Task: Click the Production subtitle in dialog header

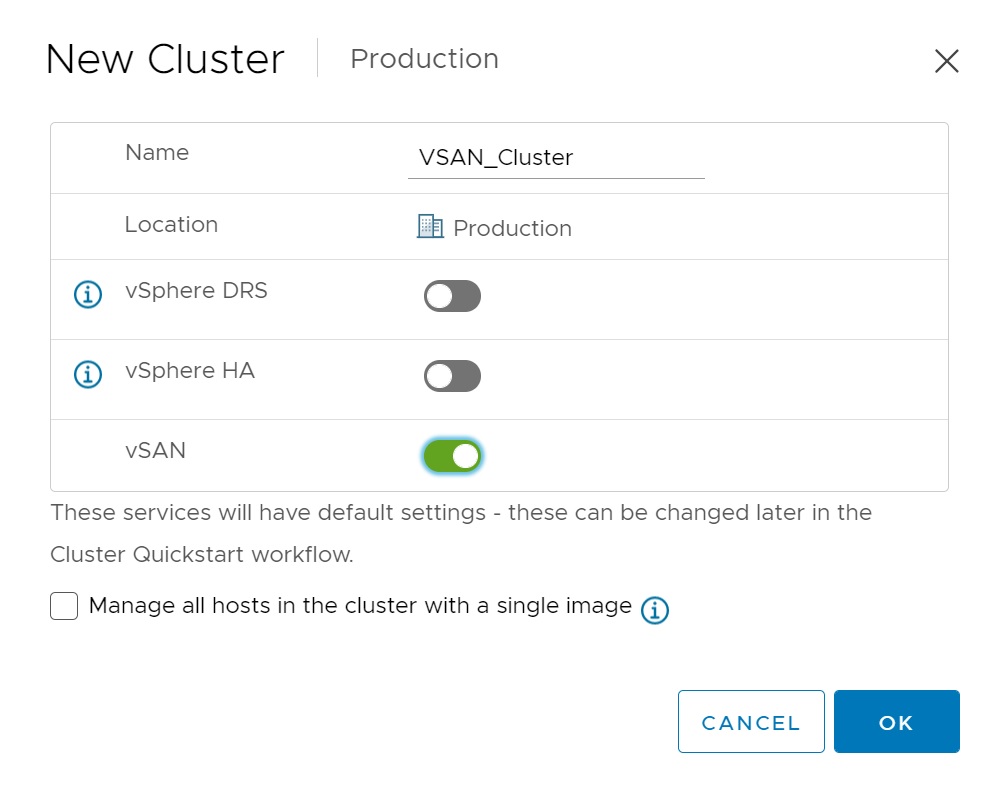Action: tap(424, 59)
